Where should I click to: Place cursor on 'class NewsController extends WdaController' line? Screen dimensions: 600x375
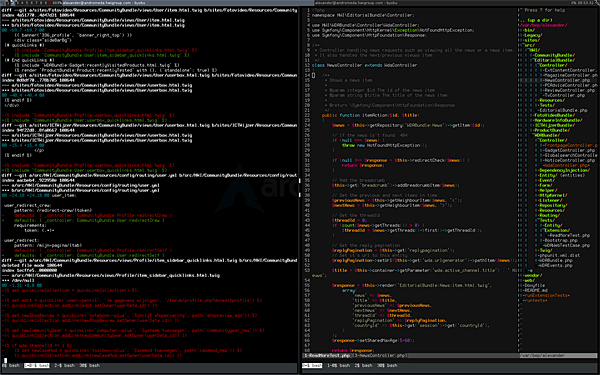coord(364,65)
